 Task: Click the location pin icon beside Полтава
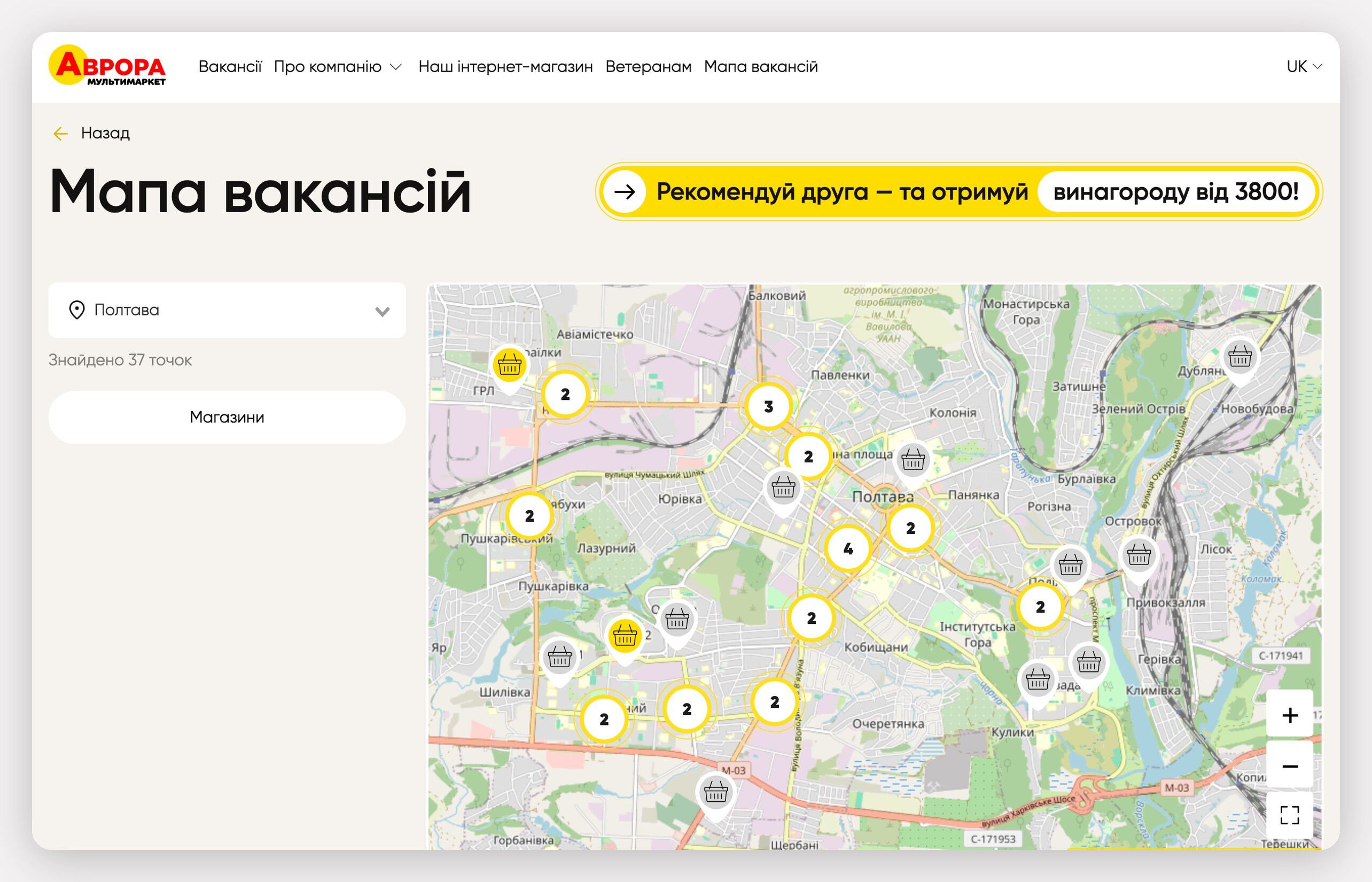pos(77,310)
